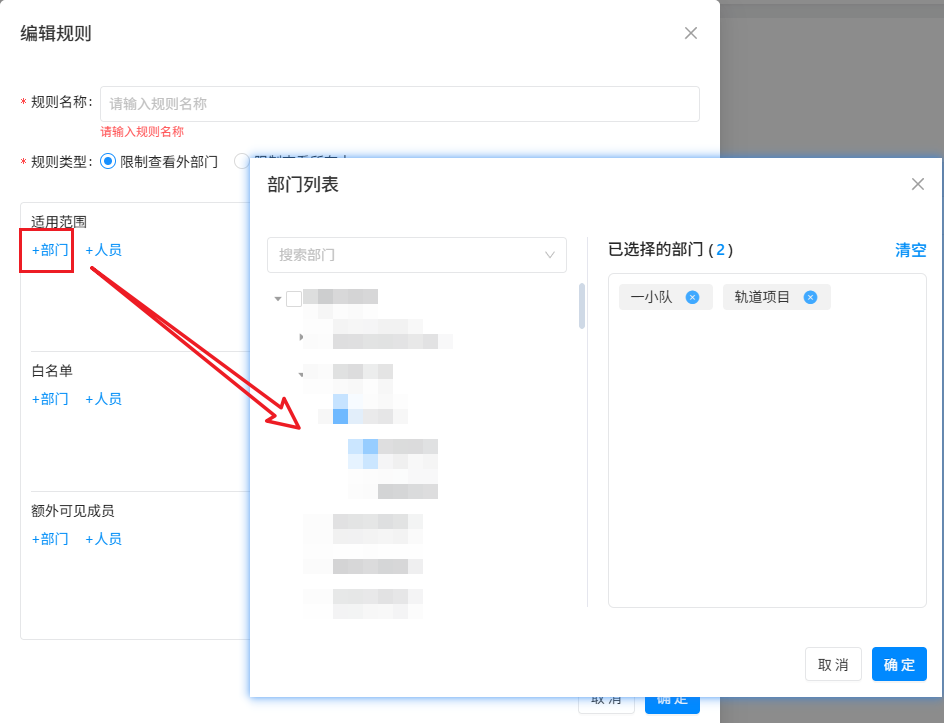Screen dimensions: 944x723
Task: Click the department tree vertical scrollbar
Action: (582, 306)
